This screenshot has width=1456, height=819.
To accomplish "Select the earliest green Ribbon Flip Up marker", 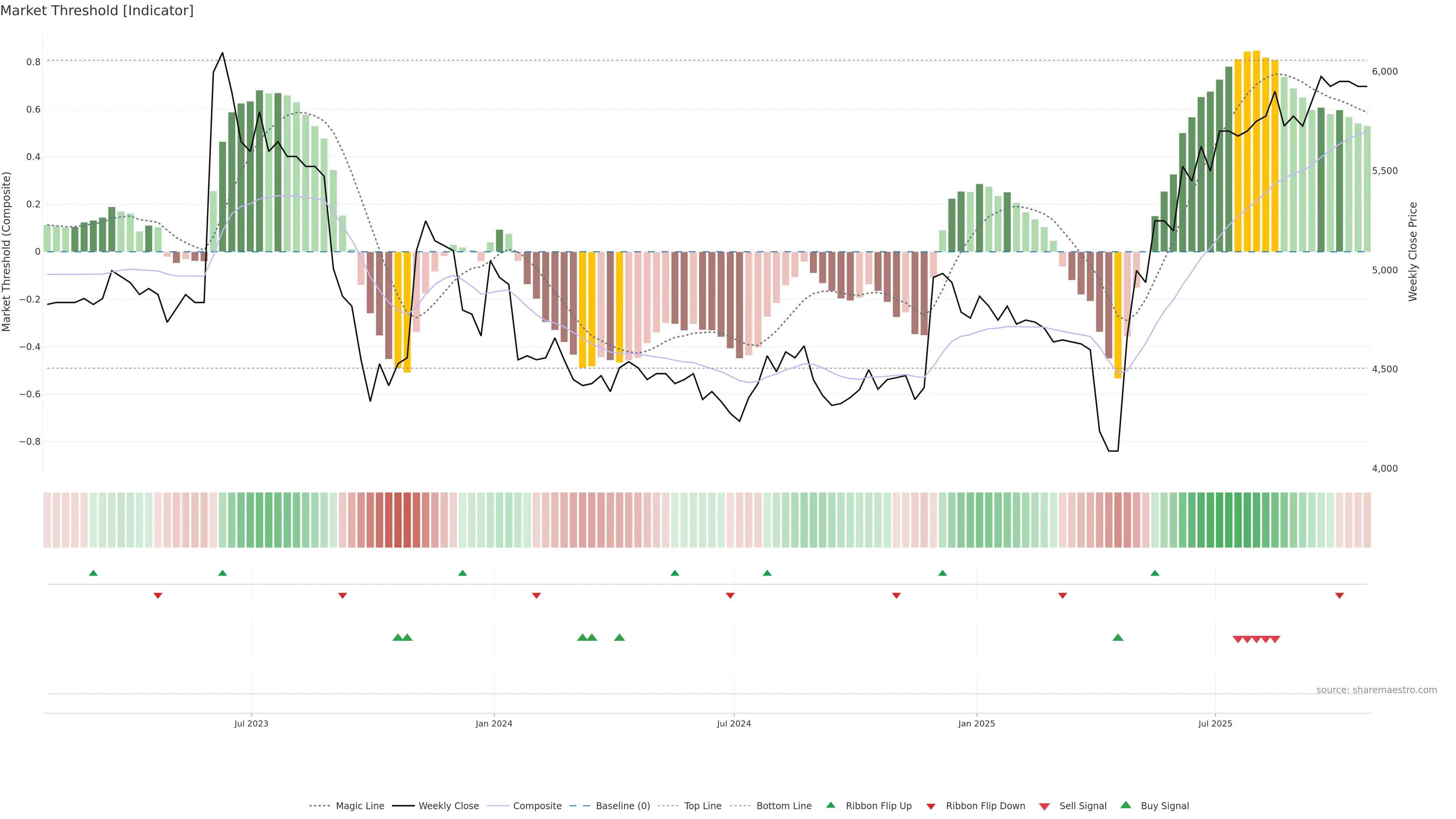I will coord(93,573).
